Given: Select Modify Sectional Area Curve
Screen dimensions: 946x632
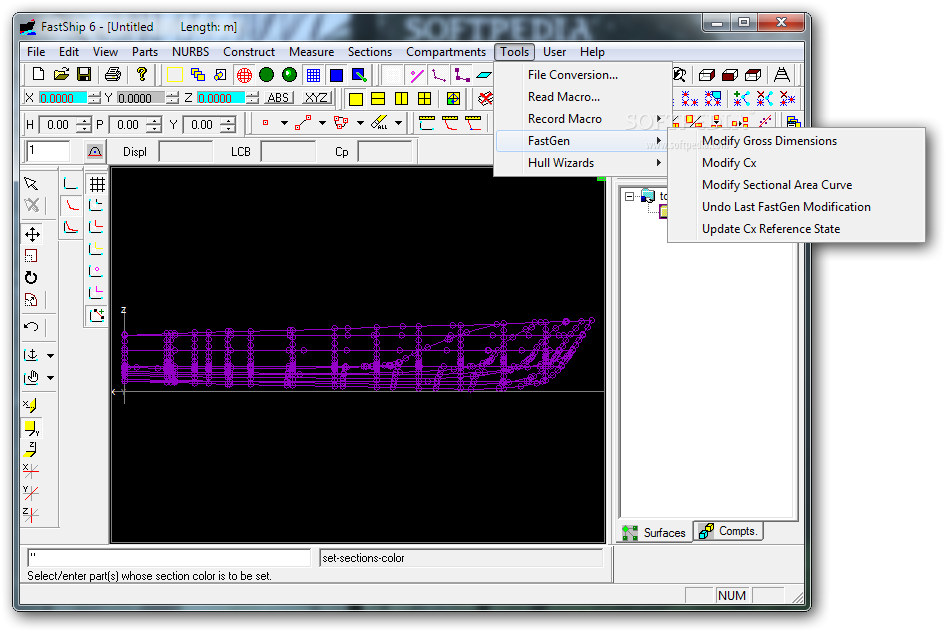Looking at the screenshot, I should 777,185.
